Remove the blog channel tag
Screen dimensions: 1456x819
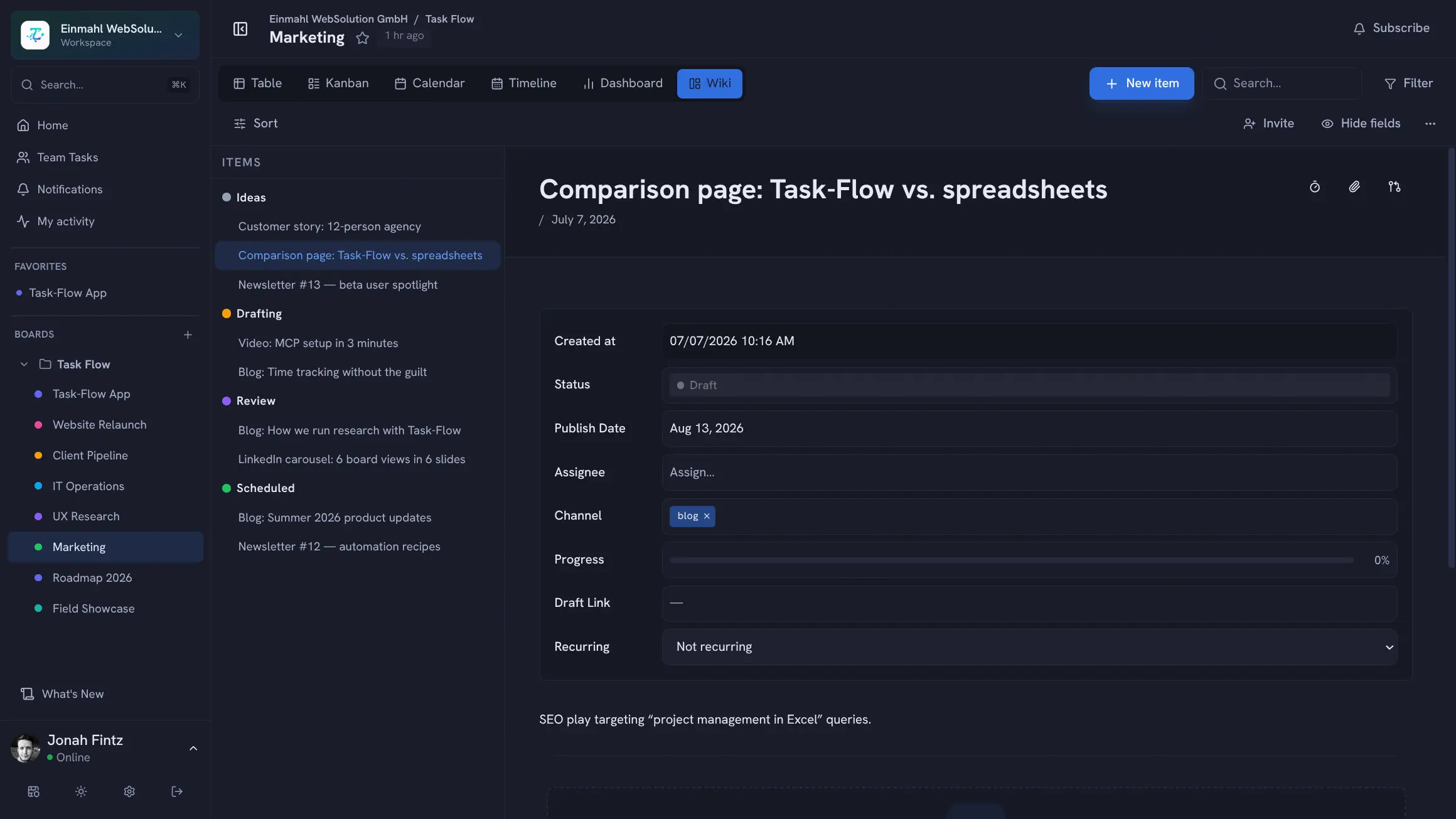coord(707,516)
